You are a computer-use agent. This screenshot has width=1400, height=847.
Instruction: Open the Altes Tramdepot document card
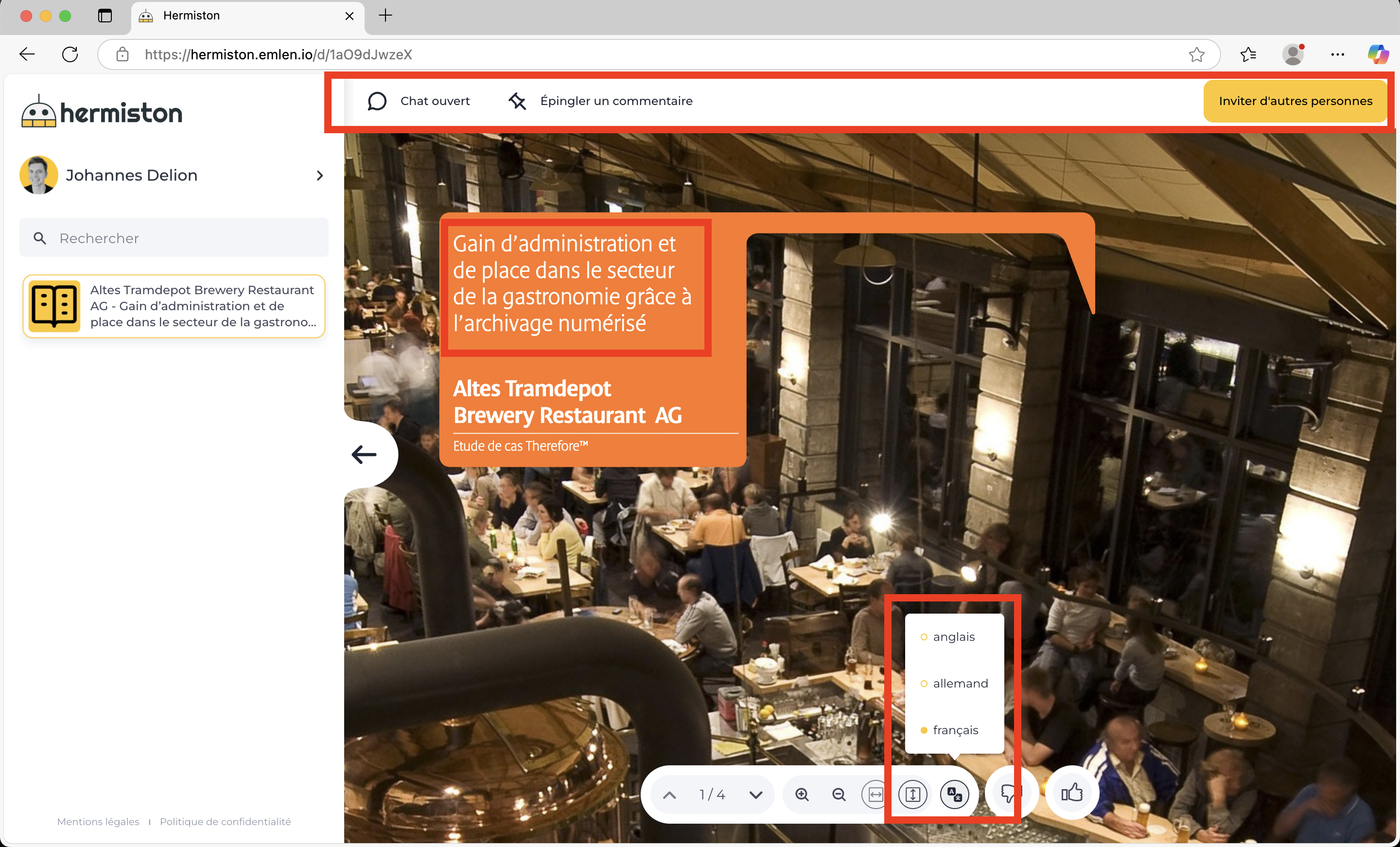(x=174, y=306)
